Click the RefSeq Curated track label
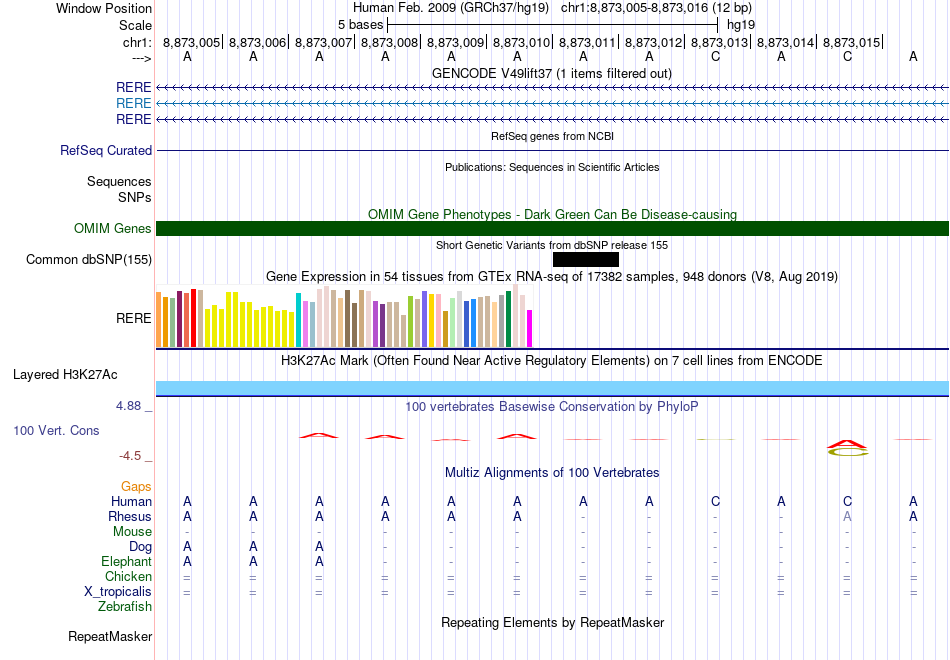The image size is (950, 660). pyautogui.click(x=106, y=150)
